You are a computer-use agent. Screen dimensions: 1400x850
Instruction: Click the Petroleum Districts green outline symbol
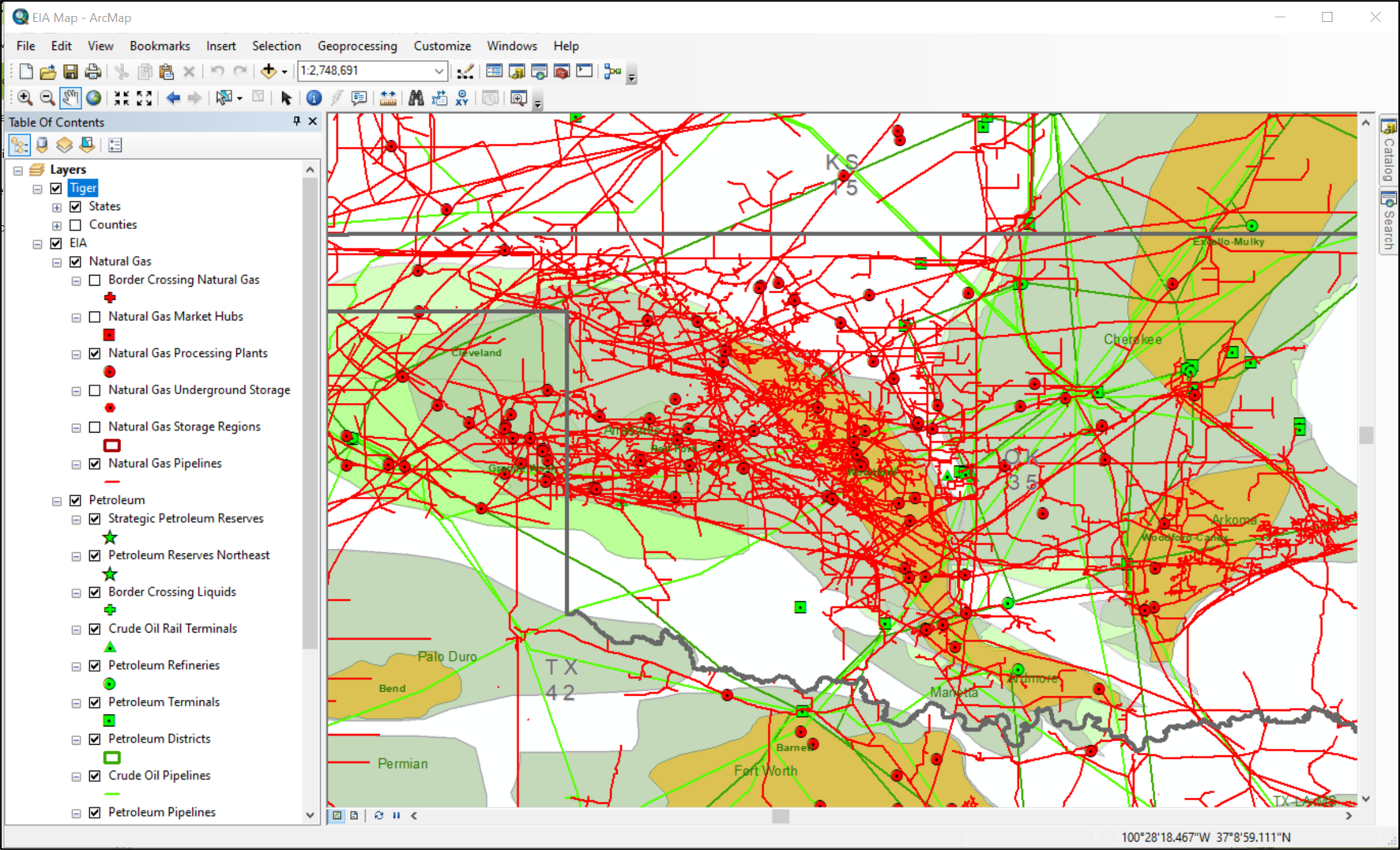(112, 758)
